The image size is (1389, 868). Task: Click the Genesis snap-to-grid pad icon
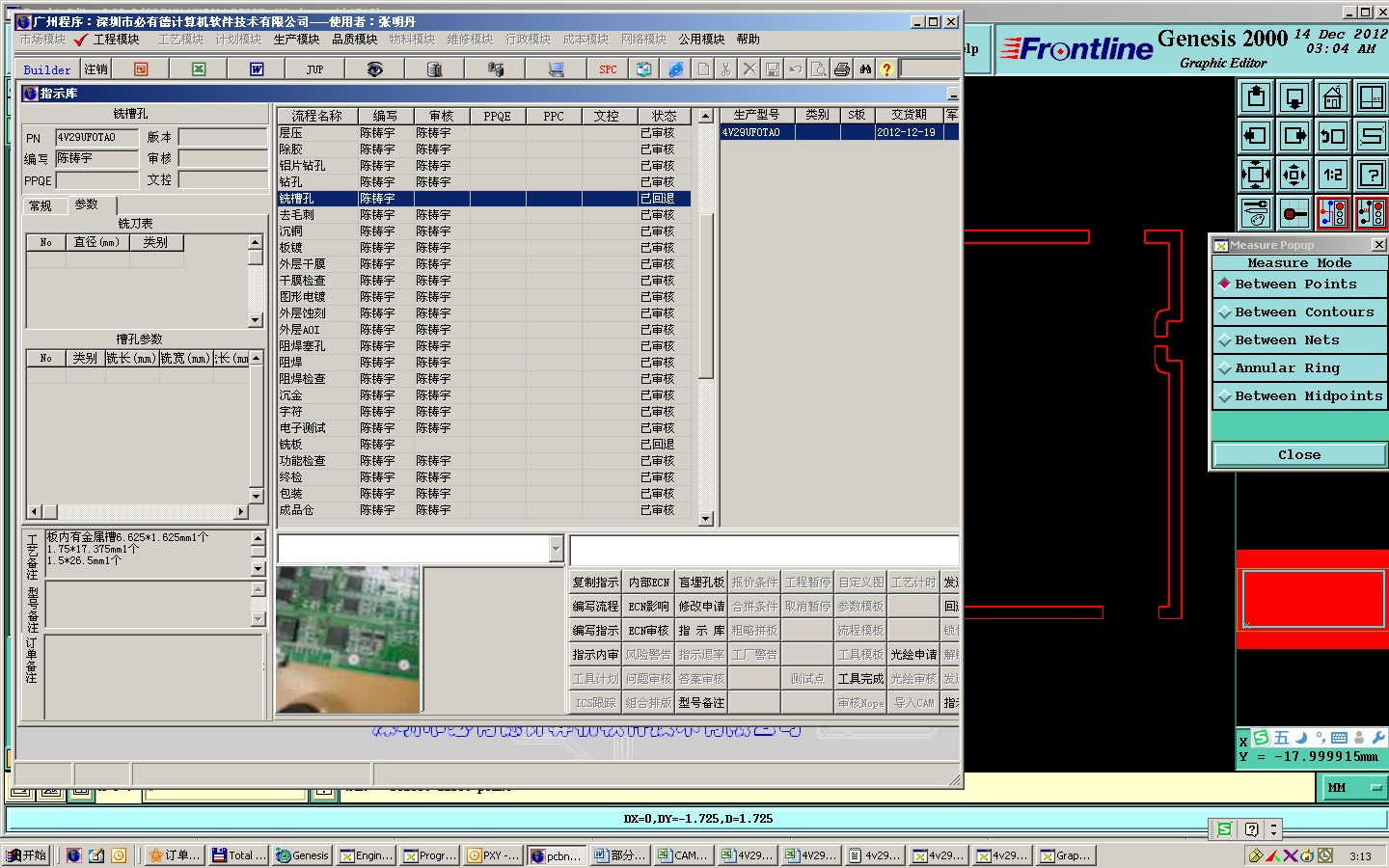(x=1294, y=212)
